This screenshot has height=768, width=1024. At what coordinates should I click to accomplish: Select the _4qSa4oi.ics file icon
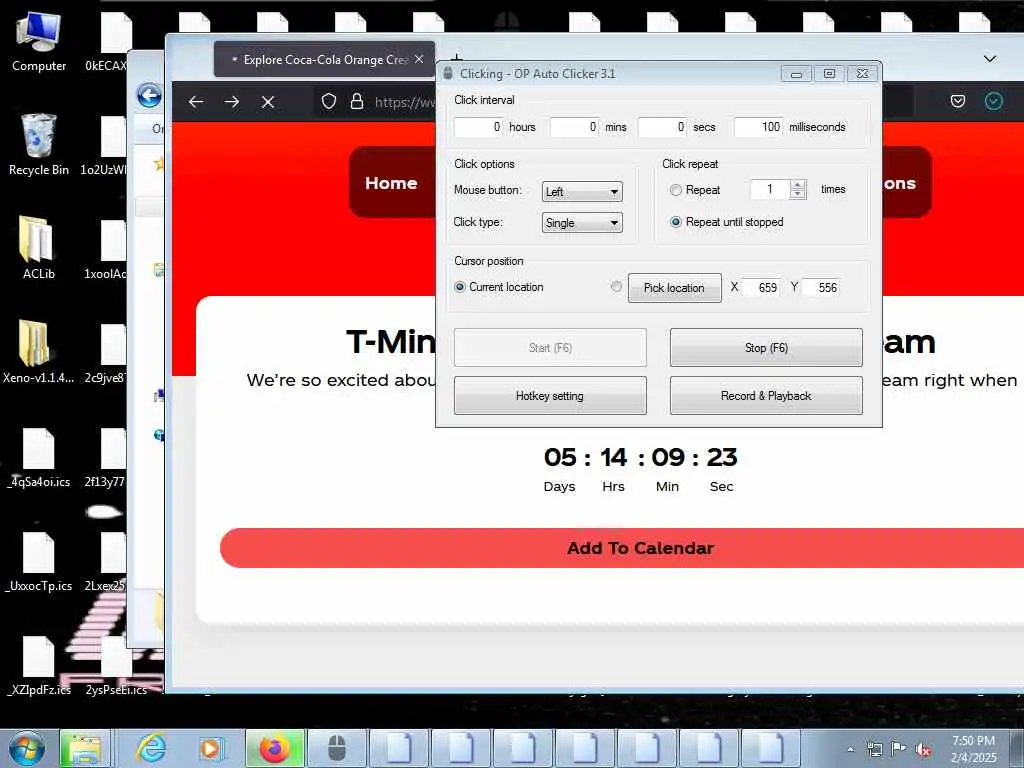(39, 457)
